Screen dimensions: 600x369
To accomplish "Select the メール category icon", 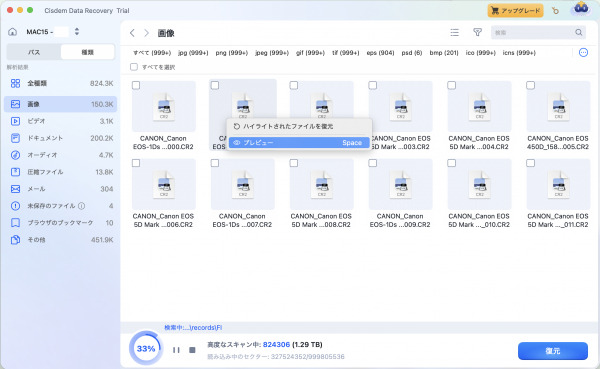I will (15, 189).
